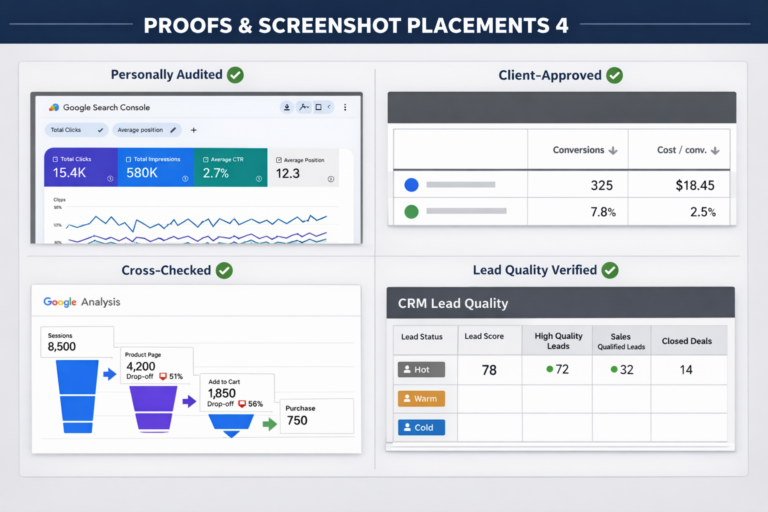Select the Total Clicks filter chip
This screenshot has width=768, height=512.
[77, 130]
